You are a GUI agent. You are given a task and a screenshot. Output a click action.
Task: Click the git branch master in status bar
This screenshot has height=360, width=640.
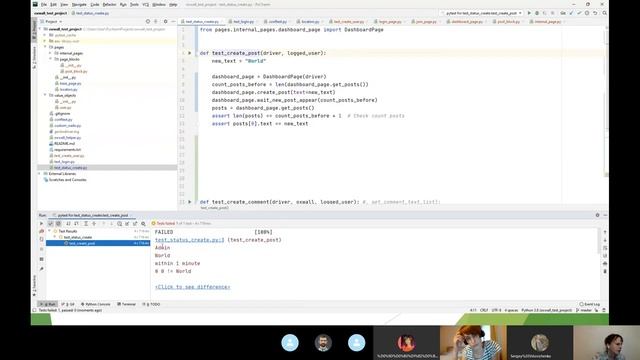click(584, 310)
